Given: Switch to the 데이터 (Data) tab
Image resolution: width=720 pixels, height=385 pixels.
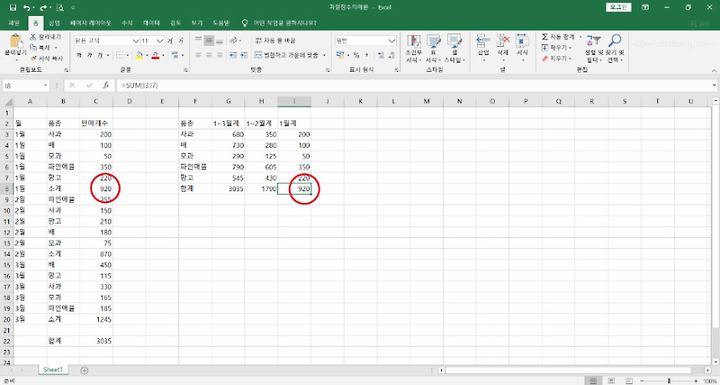Looking at the screenshot, I should 151,23.
